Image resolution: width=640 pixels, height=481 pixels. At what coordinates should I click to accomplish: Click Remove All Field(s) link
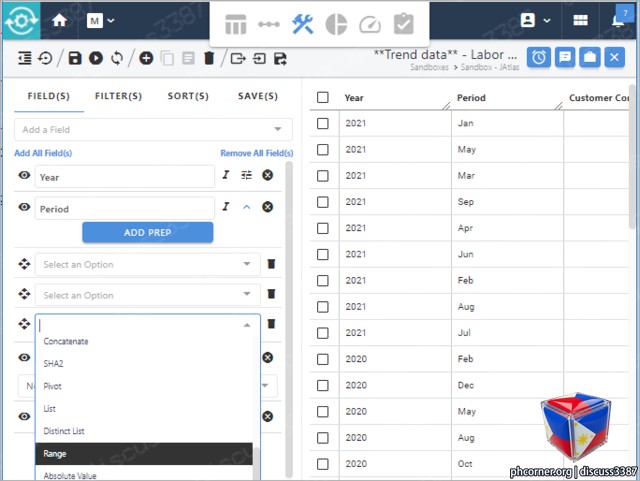tap(257, 153)
